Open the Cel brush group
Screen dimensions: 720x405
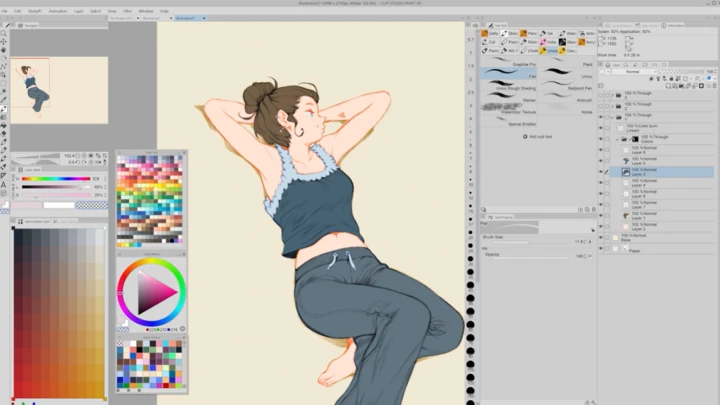coord(489,42)
